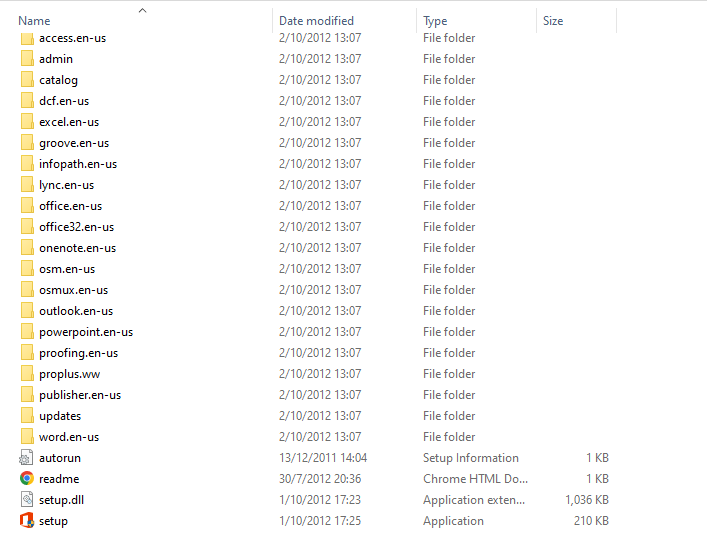Click the 'Chrome HTML Do...' type cell
Image resolution: width=707 pixels, height=552 pixels.
point(475,478)
